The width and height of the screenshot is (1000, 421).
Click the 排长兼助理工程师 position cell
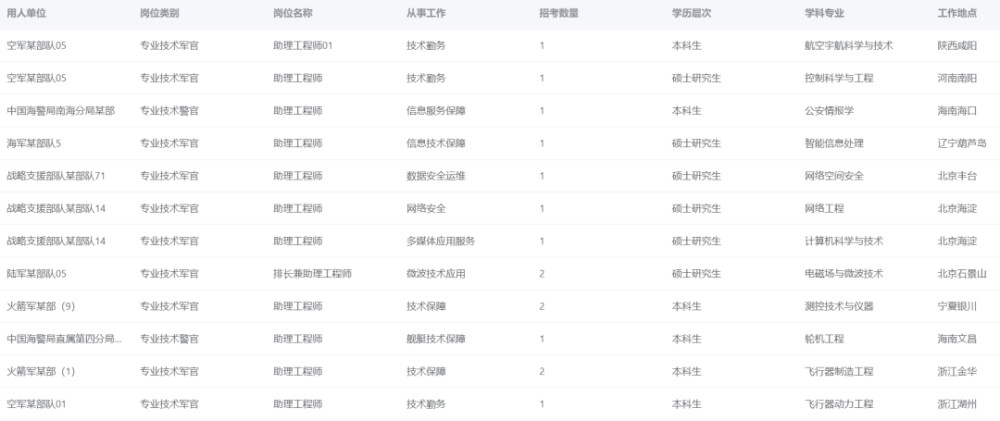point(312,274)
